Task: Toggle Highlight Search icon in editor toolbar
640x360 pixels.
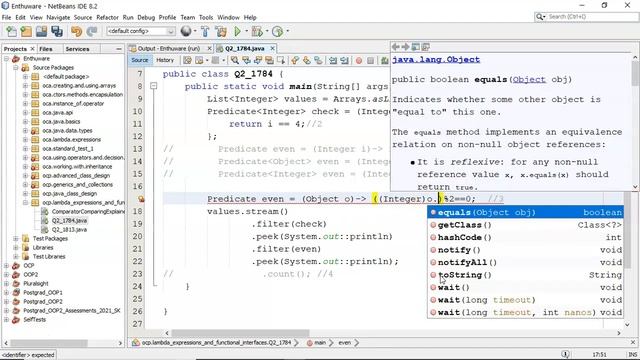Action: coord(269,60)
